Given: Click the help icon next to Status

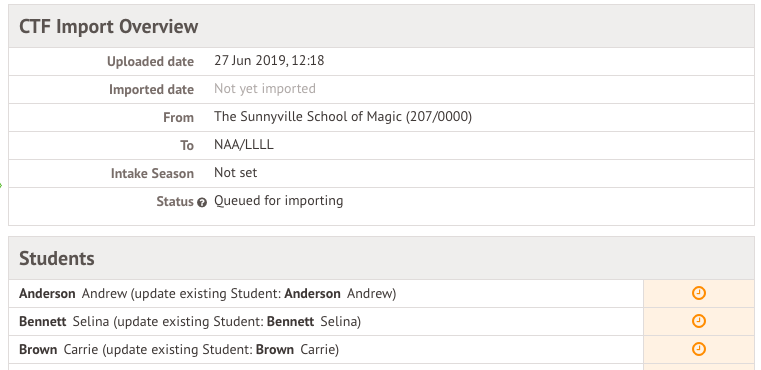Looking at the screenshot, I should pos(202,203).
